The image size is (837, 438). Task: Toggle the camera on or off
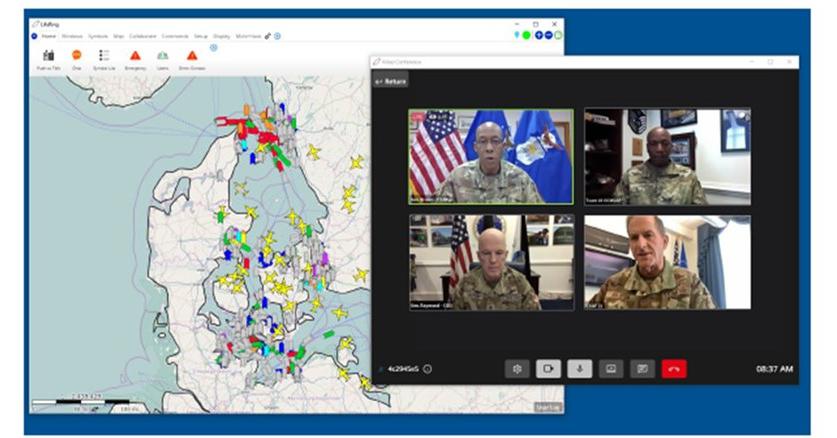[x=548, y=369]
